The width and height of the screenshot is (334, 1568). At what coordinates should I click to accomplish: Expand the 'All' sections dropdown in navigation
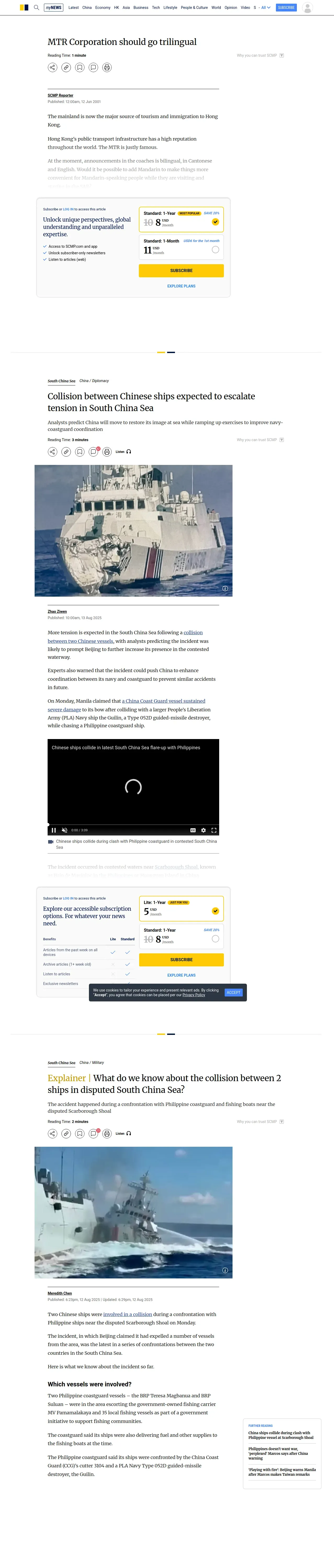[x=266, y=7]
